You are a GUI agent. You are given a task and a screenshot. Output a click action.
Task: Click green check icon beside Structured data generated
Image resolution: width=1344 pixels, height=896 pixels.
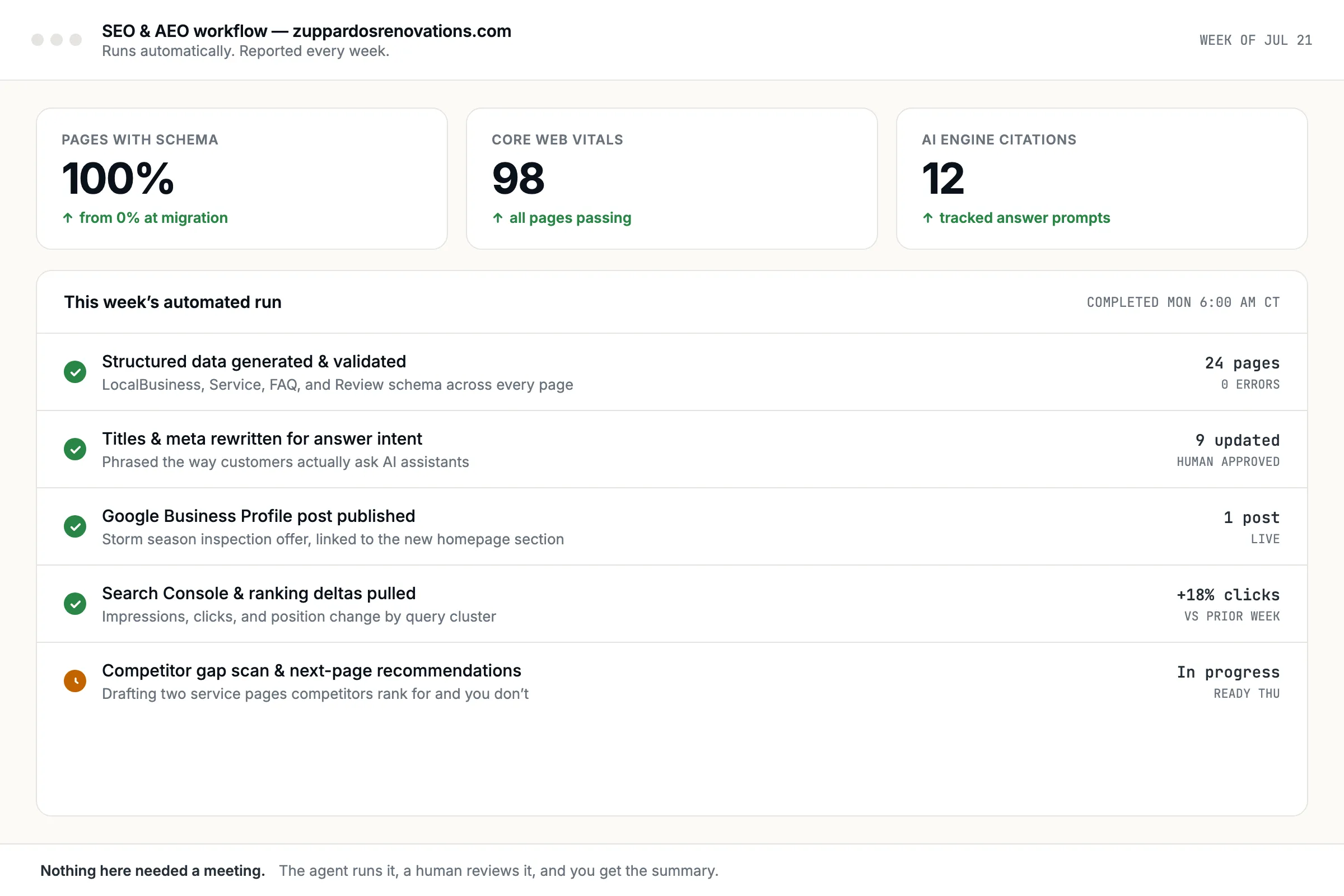tap(75, 372)
